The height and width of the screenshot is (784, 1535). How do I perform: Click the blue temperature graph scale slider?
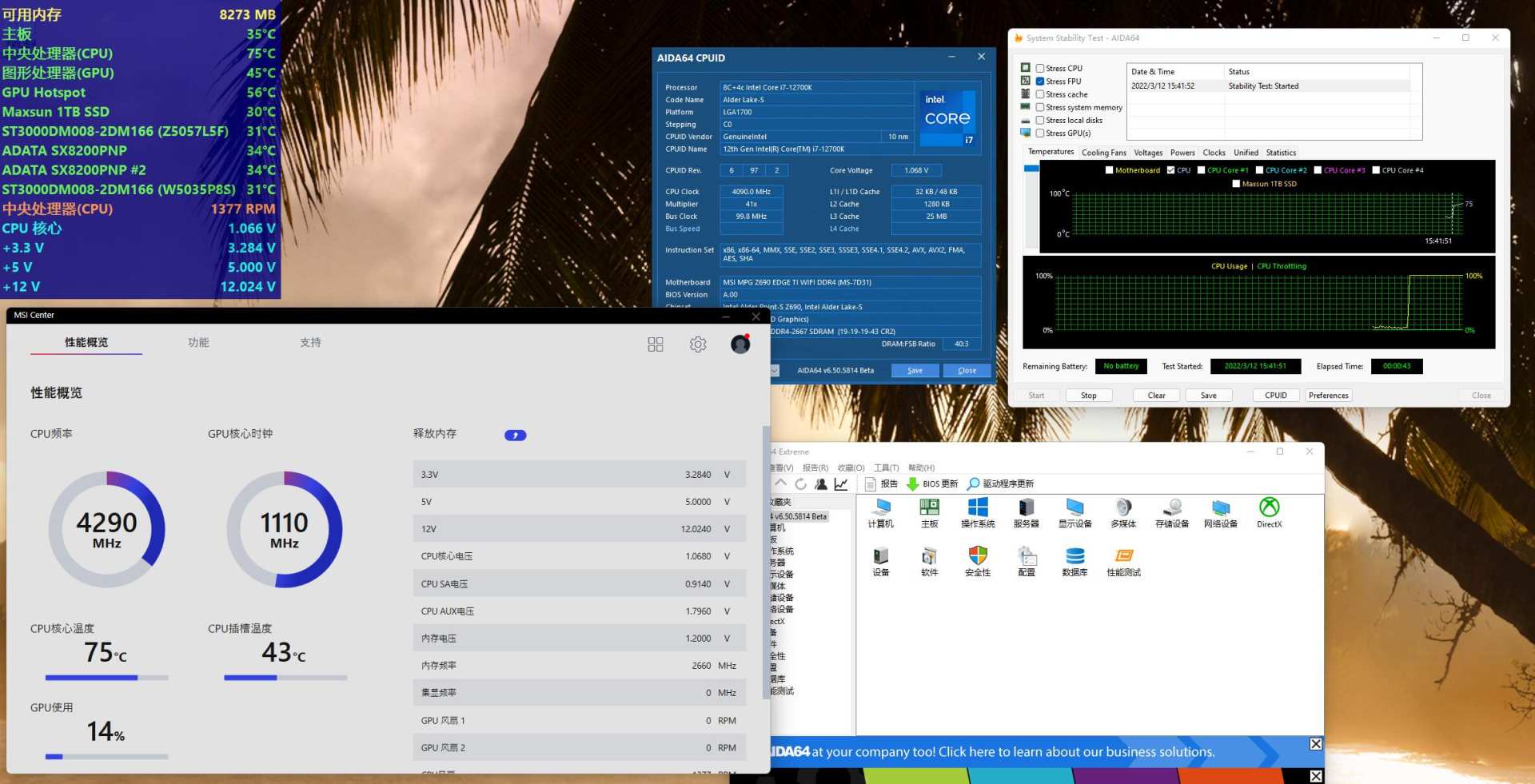1031,169
